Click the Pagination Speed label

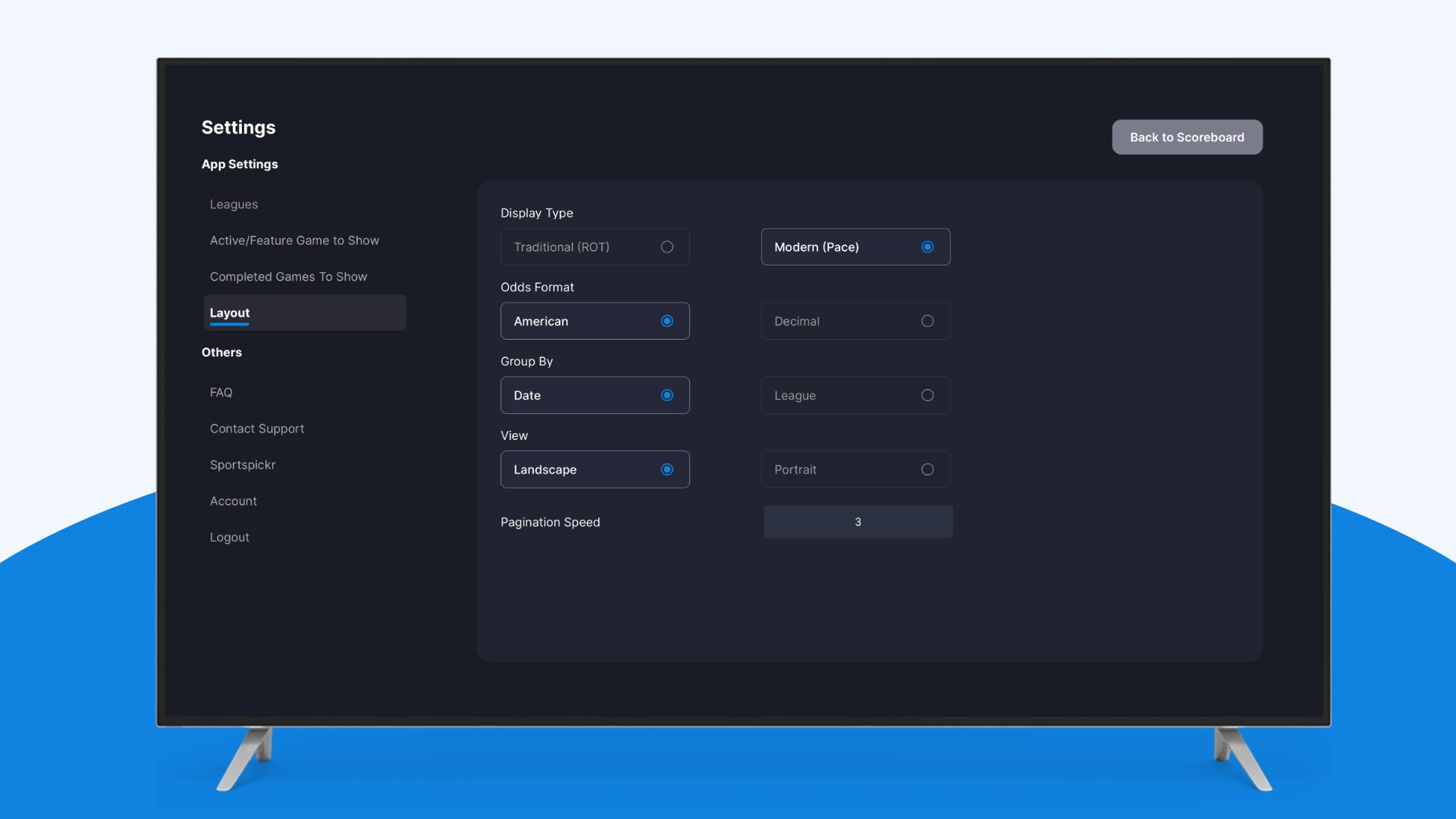[x=550, y=522]
